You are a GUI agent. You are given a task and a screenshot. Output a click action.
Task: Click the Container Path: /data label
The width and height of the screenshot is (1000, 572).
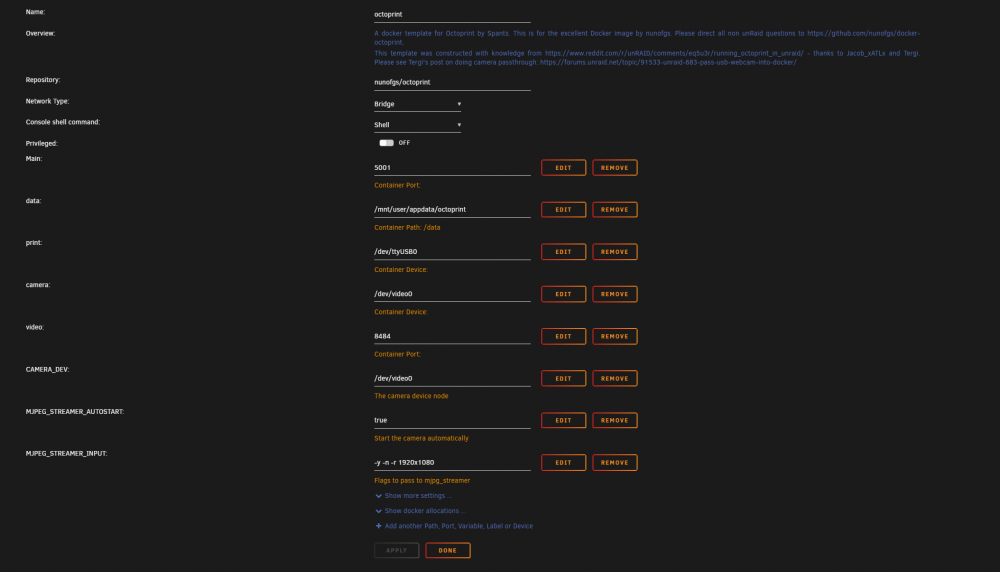coord(407,228)
